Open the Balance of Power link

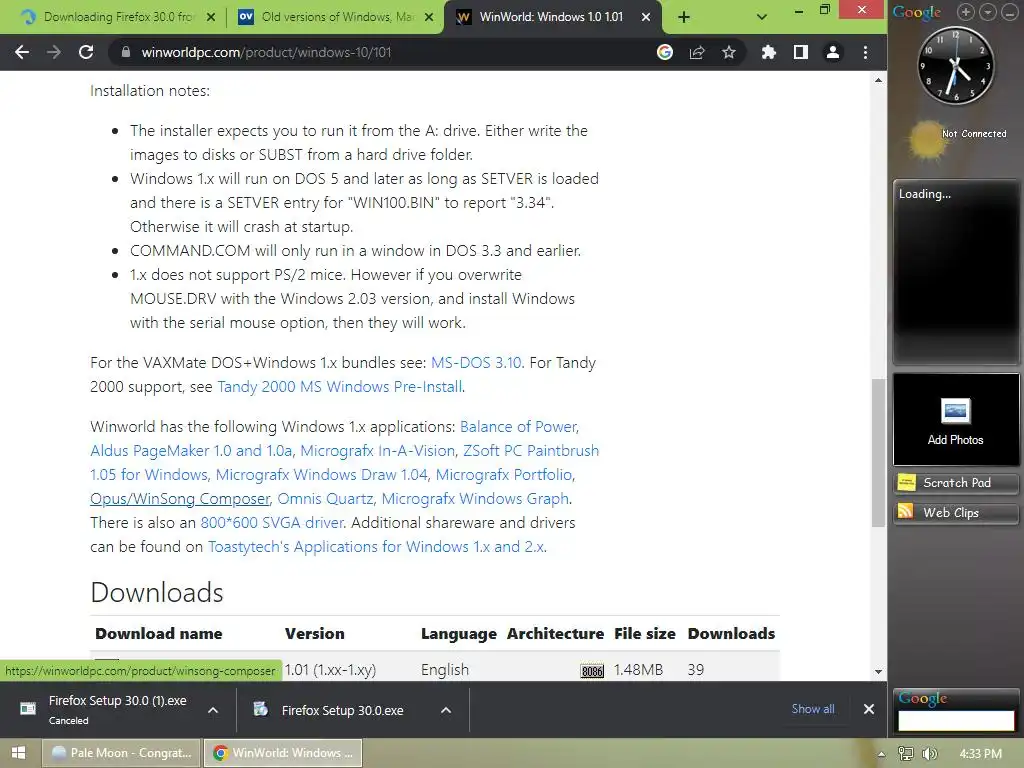coord(519,426)
